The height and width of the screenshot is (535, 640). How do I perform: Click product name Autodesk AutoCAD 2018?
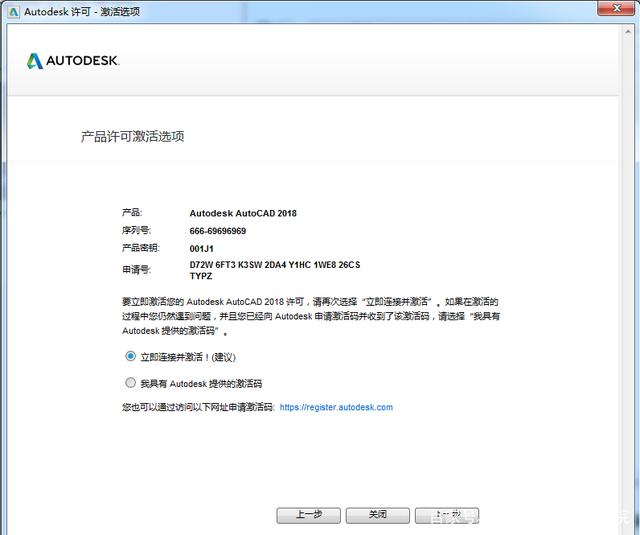click(x=243, y=213)
